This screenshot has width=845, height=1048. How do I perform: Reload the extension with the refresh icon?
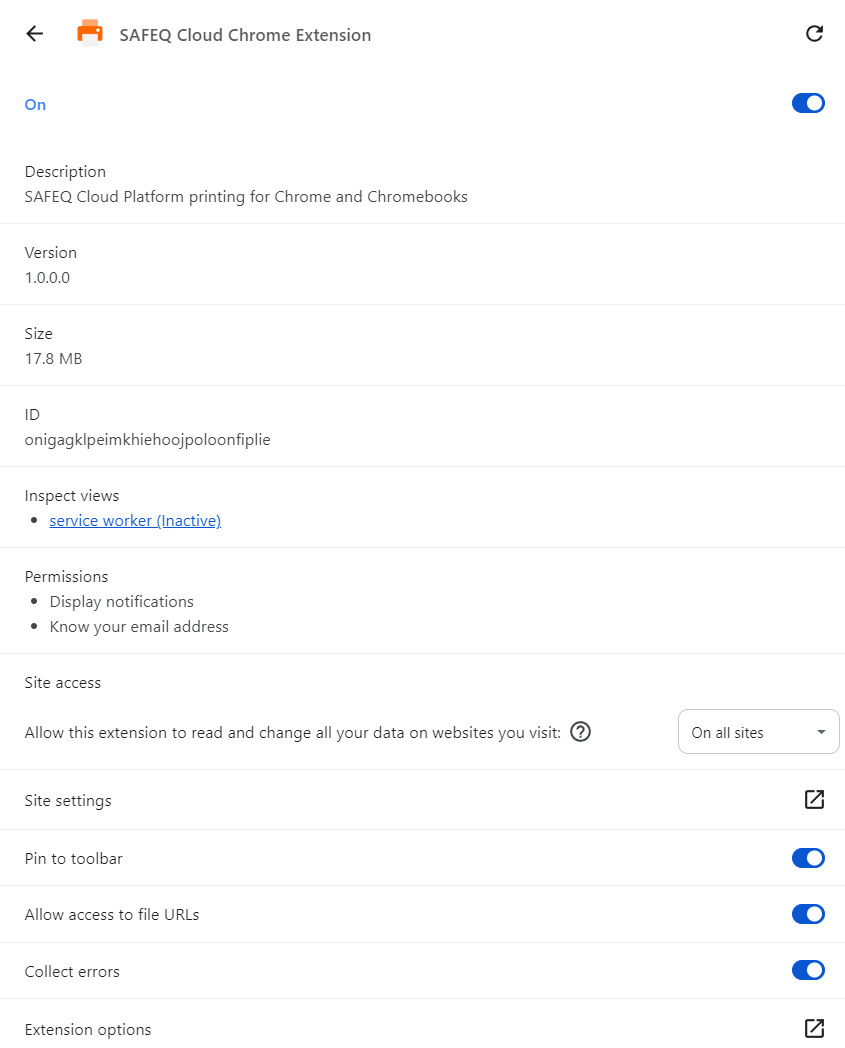click(814, 34)
